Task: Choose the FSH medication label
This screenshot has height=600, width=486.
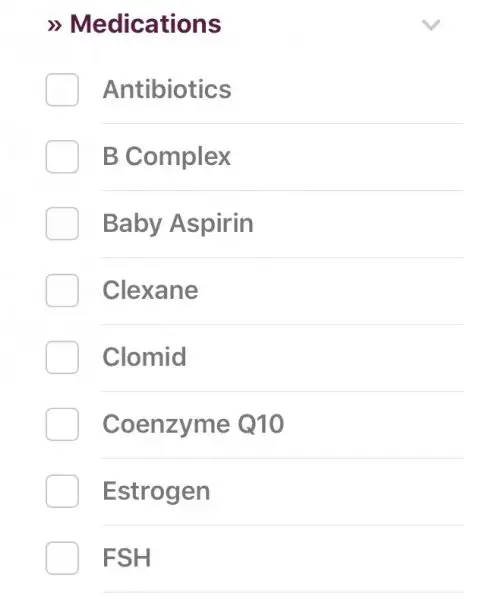Action: (x=127, y=558)
